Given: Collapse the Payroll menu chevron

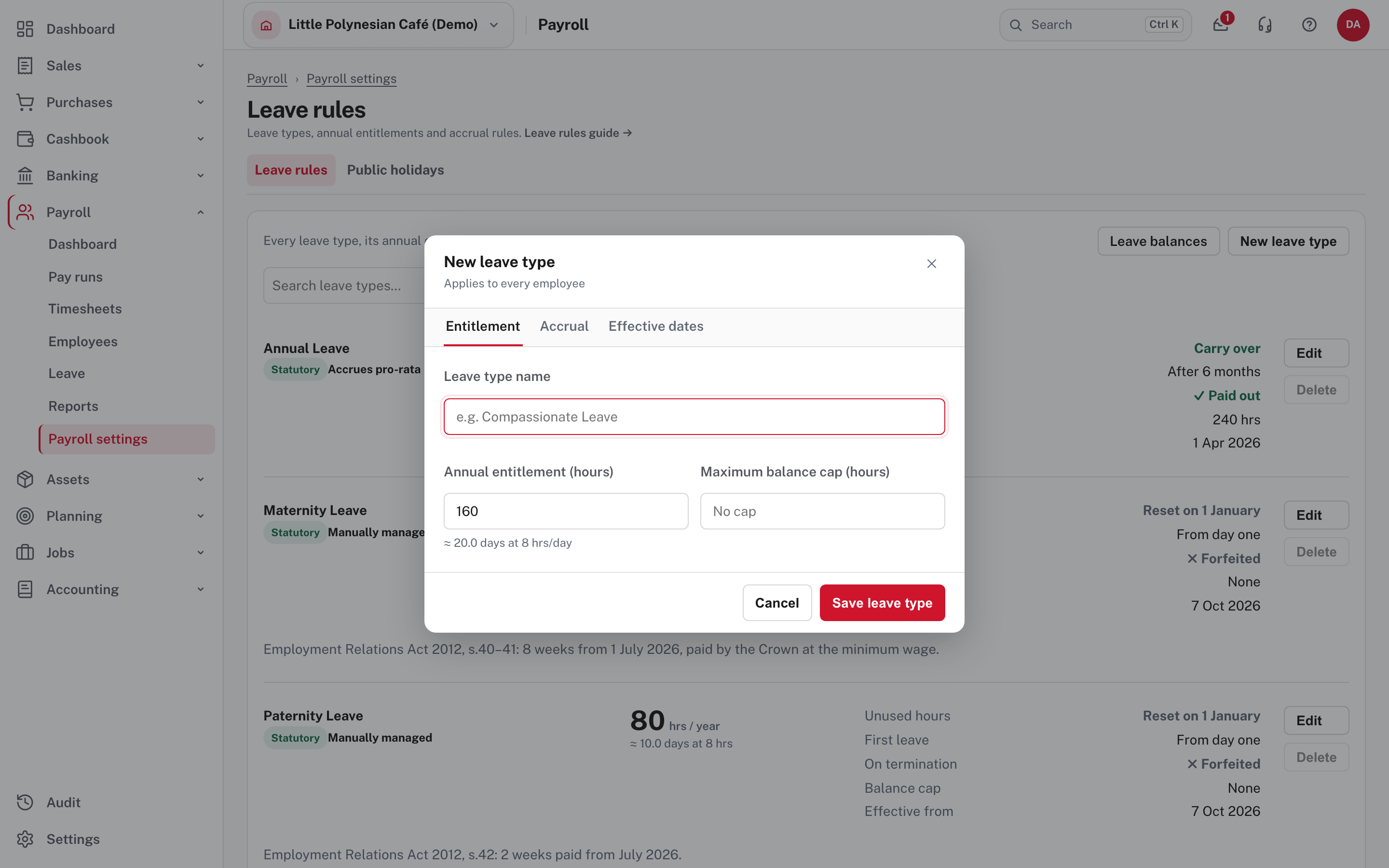Looking at the screenshot, I should tap(200, 212).
